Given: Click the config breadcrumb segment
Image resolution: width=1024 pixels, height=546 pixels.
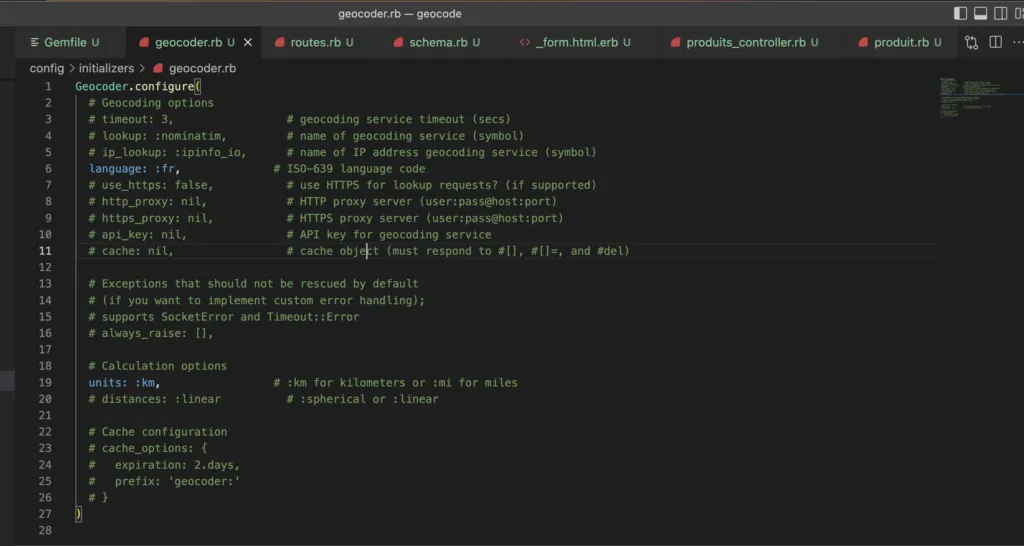Looking at the screenshot, I should pos(47,68).
